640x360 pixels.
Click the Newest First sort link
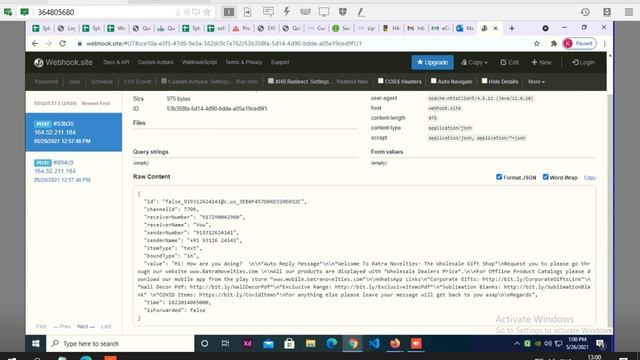tap(96, 103)
